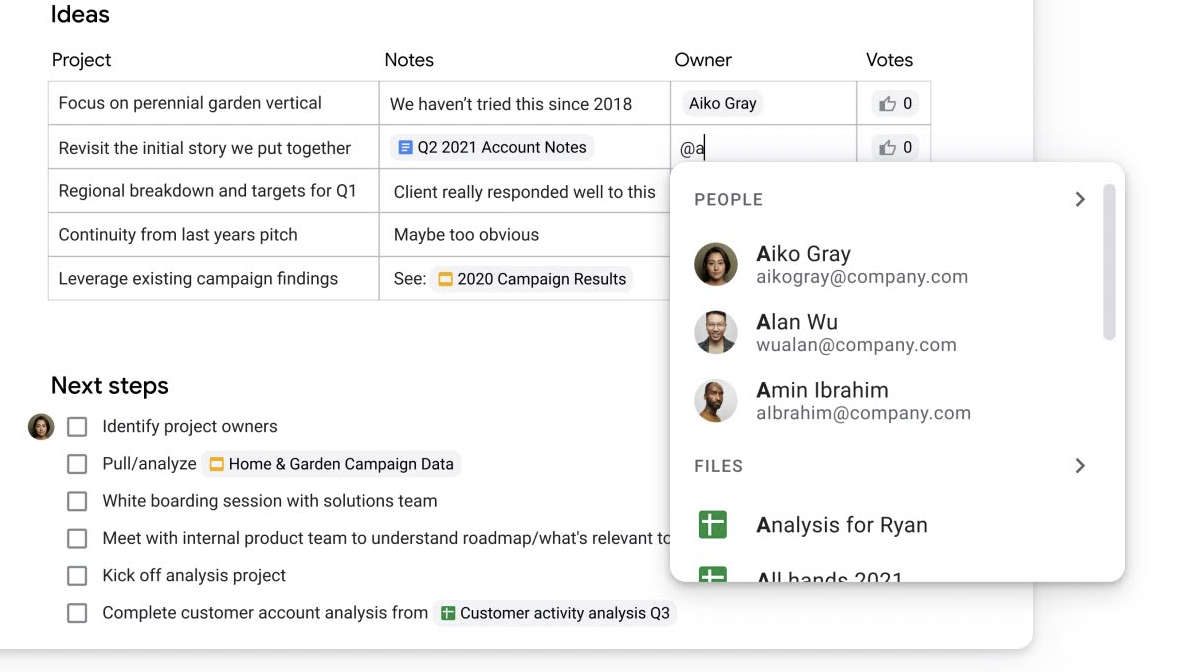The height and width of the screenshot is (672, 1194).
Task: Click the Sheets icon beside Analysis for Ryan
Action: coord(714,524)
